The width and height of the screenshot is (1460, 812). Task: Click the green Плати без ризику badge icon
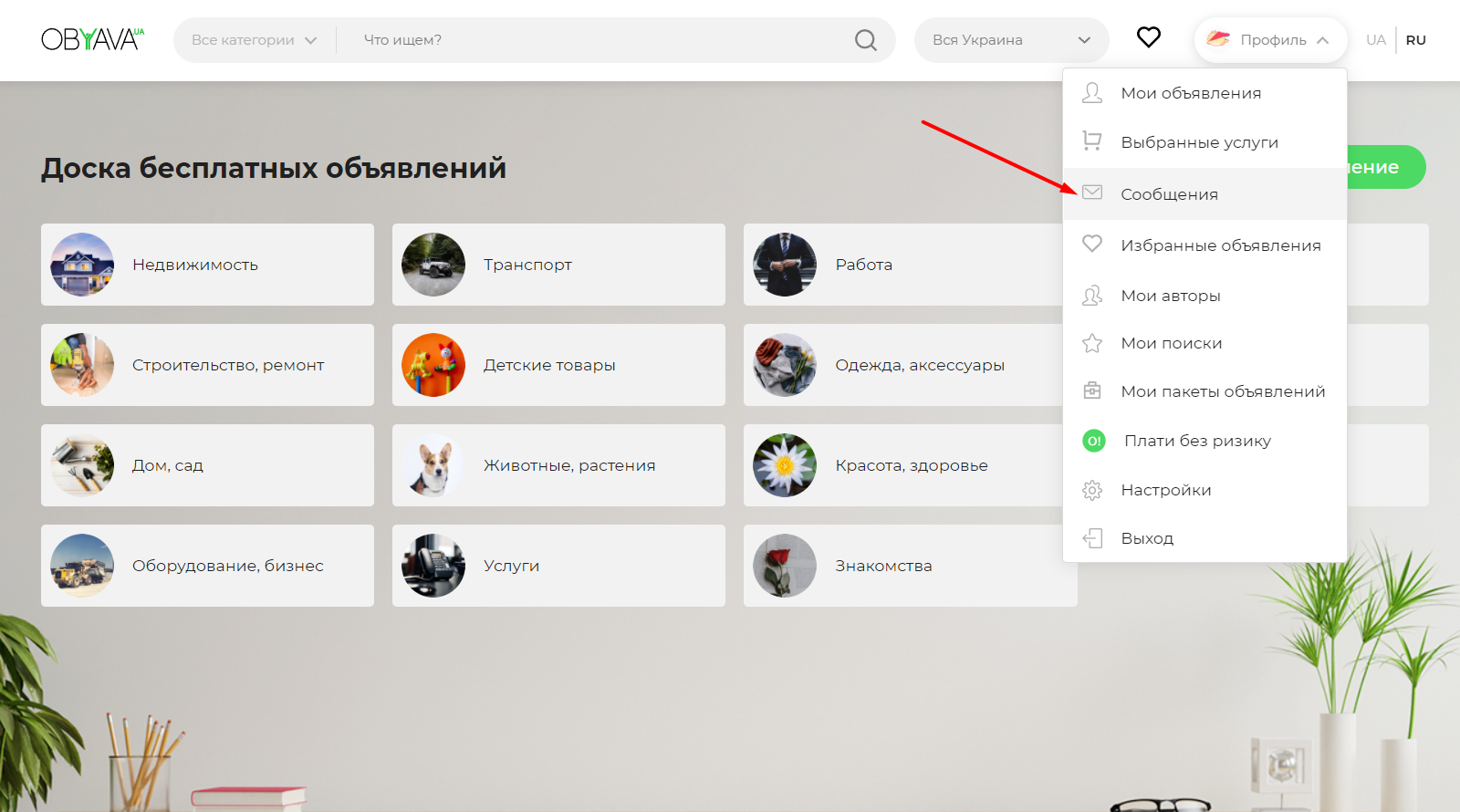click(x=1093, y=441)
